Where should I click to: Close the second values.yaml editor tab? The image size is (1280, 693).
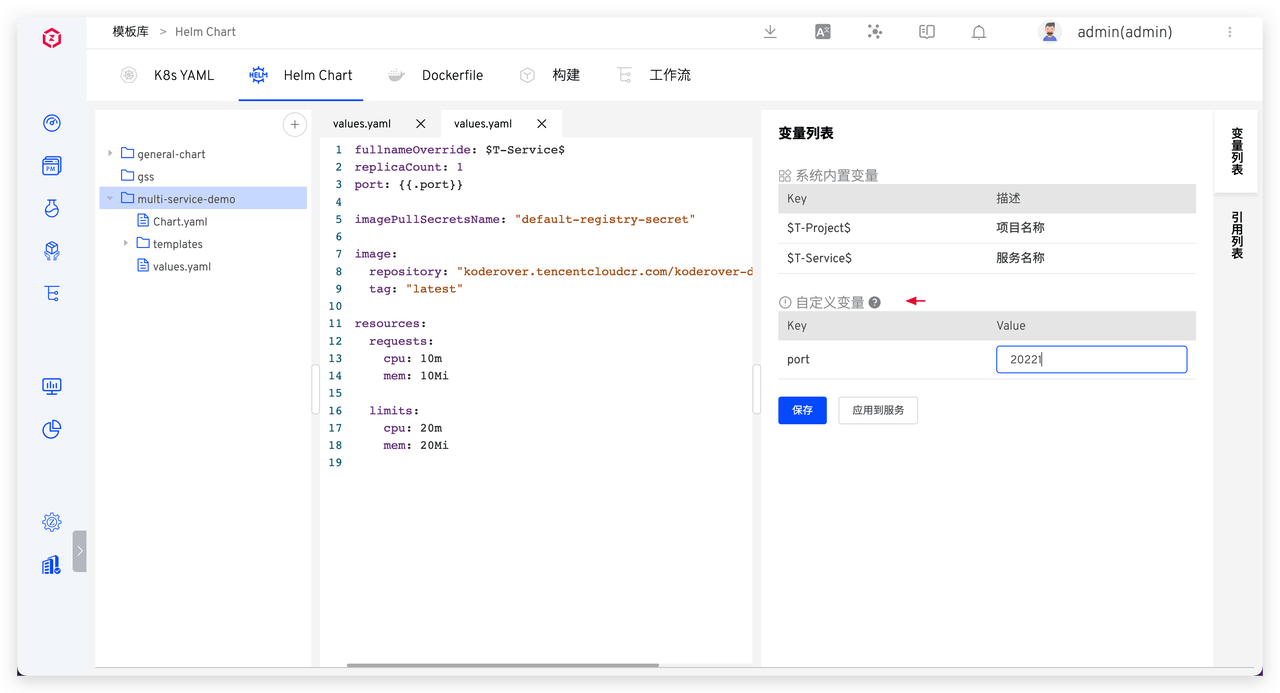point(542,124)
